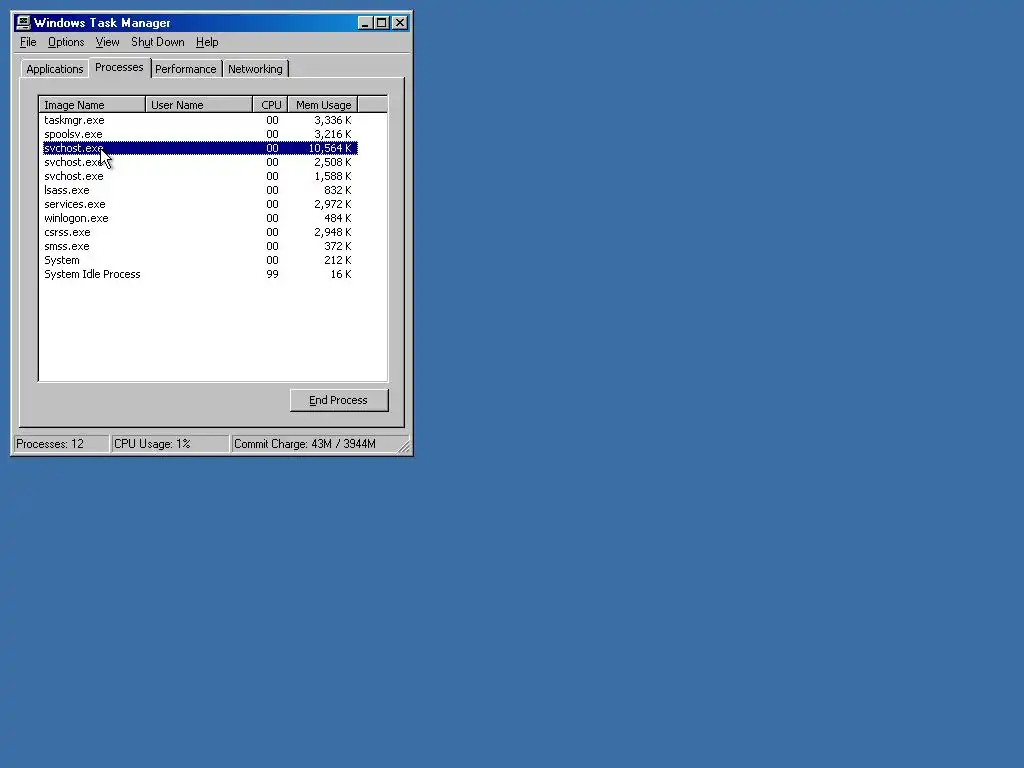
Task: Open the Help menu
Action: [207, 42]
